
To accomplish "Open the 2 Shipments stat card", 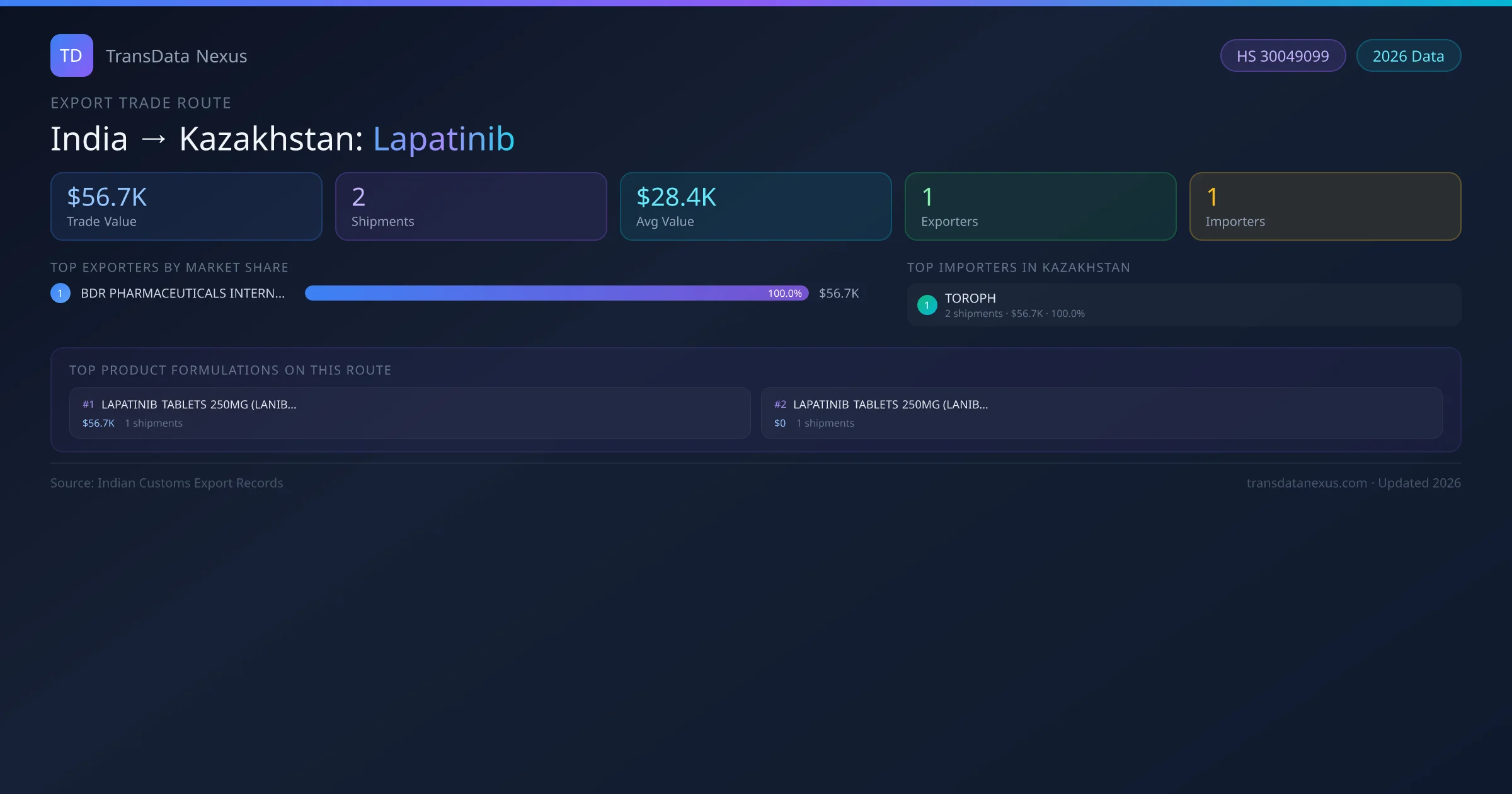I will click(x=471, y=207).
